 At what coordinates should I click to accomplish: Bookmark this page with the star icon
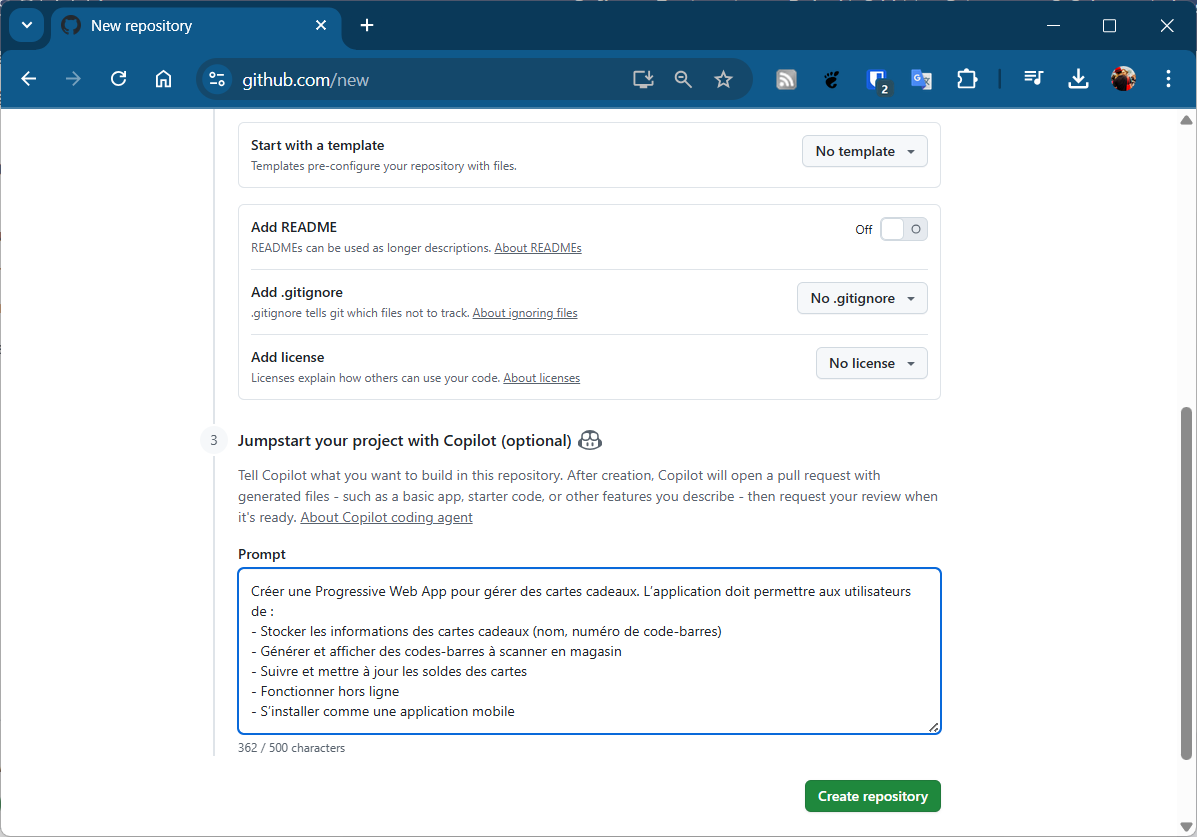[x=723, y=78]
